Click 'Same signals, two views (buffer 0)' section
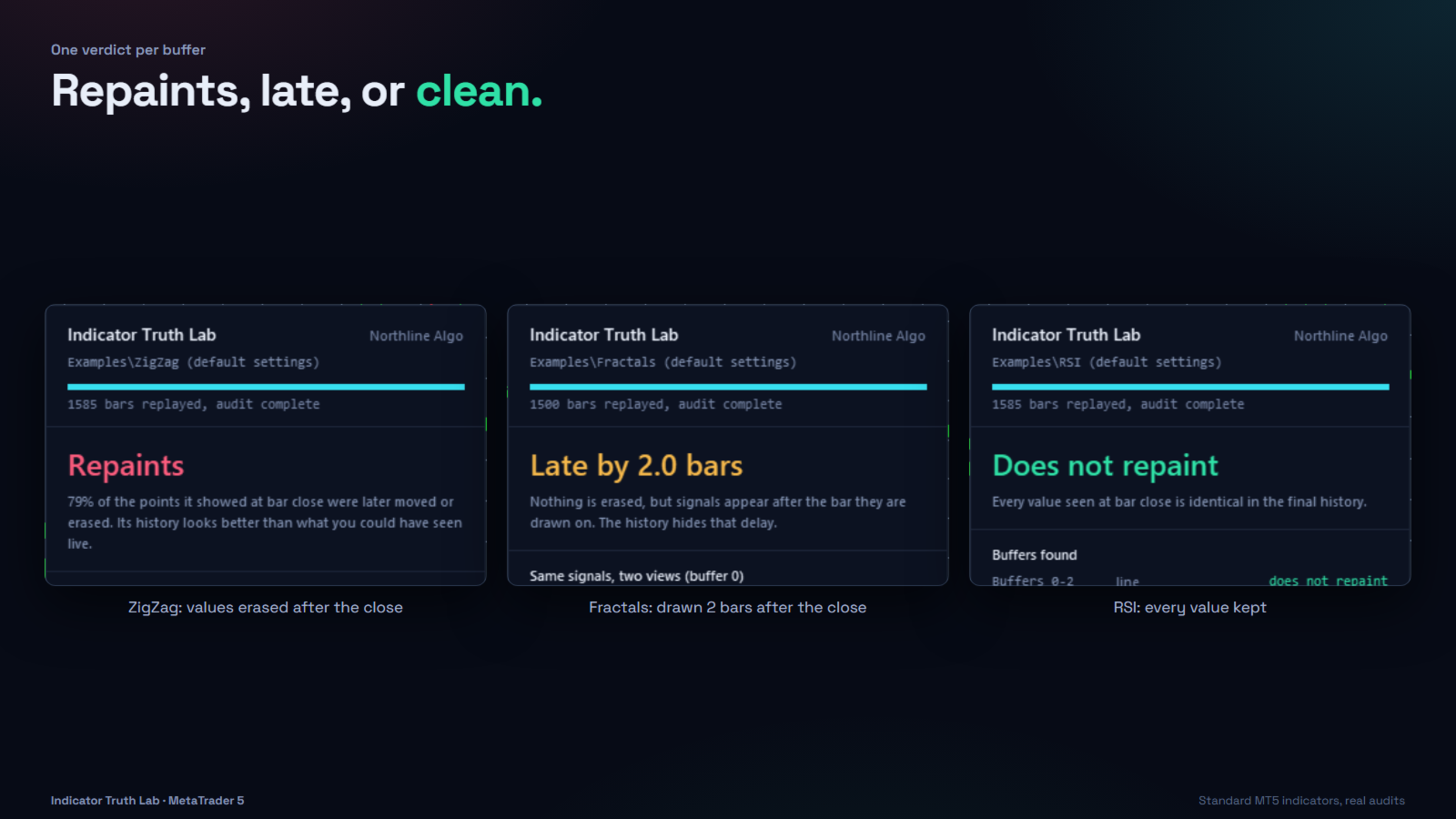This screenshot has width=1456, height=819. 636,576
